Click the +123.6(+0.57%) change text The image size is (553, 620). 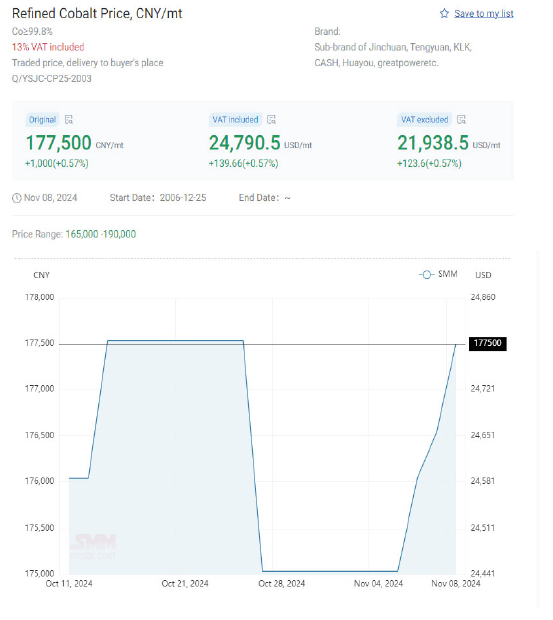point(429,163)
